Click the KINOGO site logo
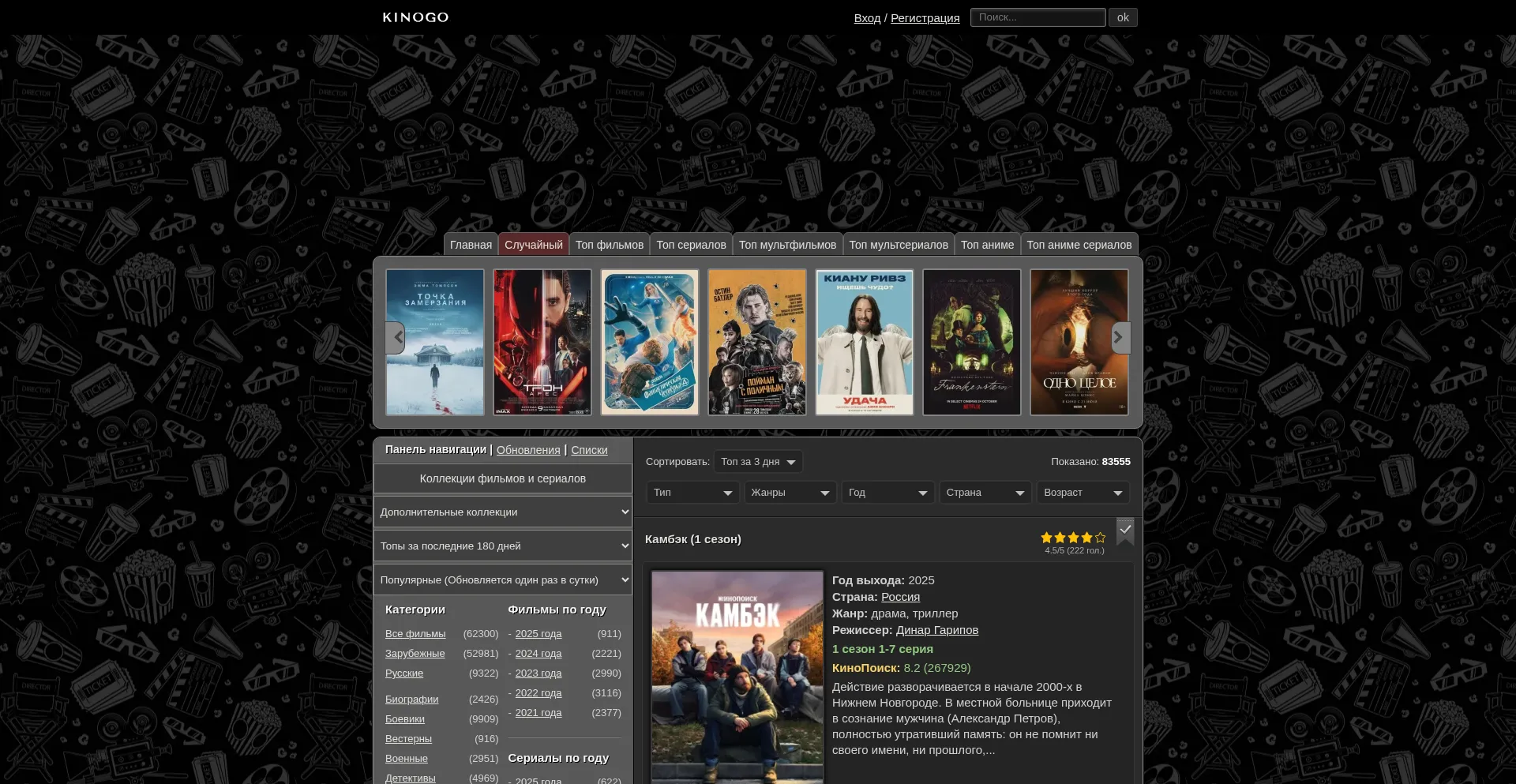Screen dimensions: 1516x784 coord(415,17)
